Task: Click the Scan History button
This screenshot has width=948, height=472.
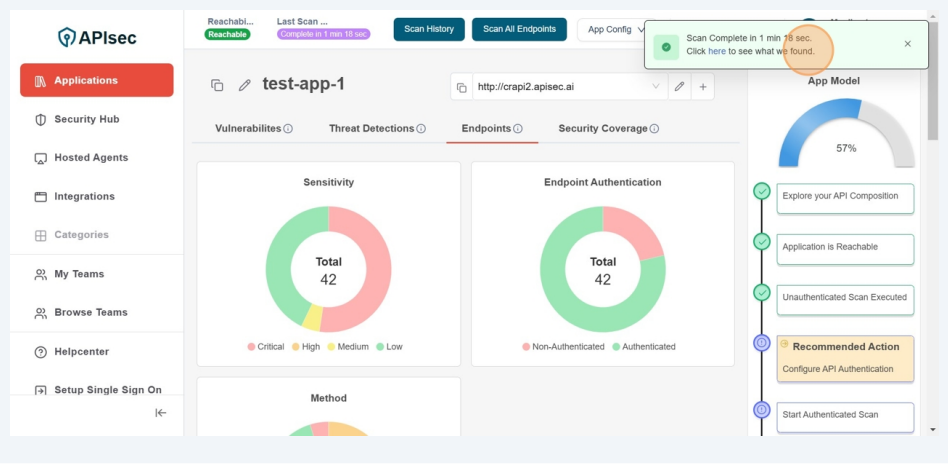Action: [x=429, y=29]
